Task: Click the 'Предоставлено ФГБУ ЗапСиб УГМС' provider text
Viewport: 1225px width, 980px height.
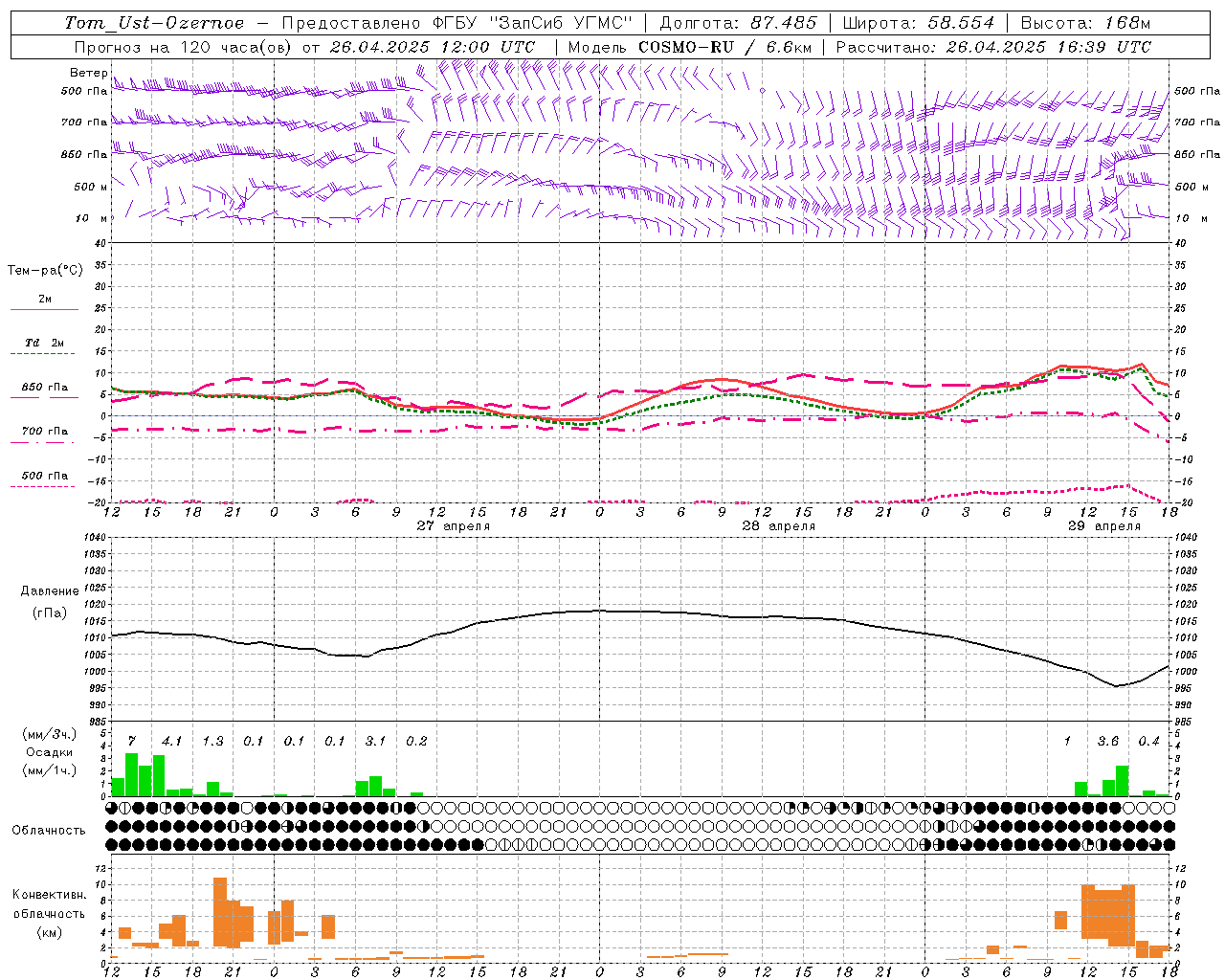Action: [x=457, y=23]
